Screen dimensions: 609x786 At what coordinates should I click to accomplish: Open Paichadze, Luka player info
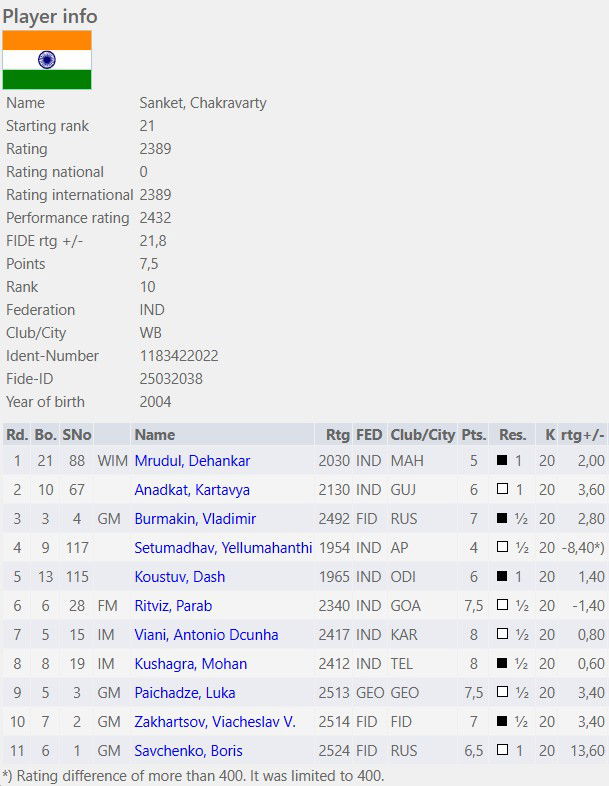coord(186,693)
